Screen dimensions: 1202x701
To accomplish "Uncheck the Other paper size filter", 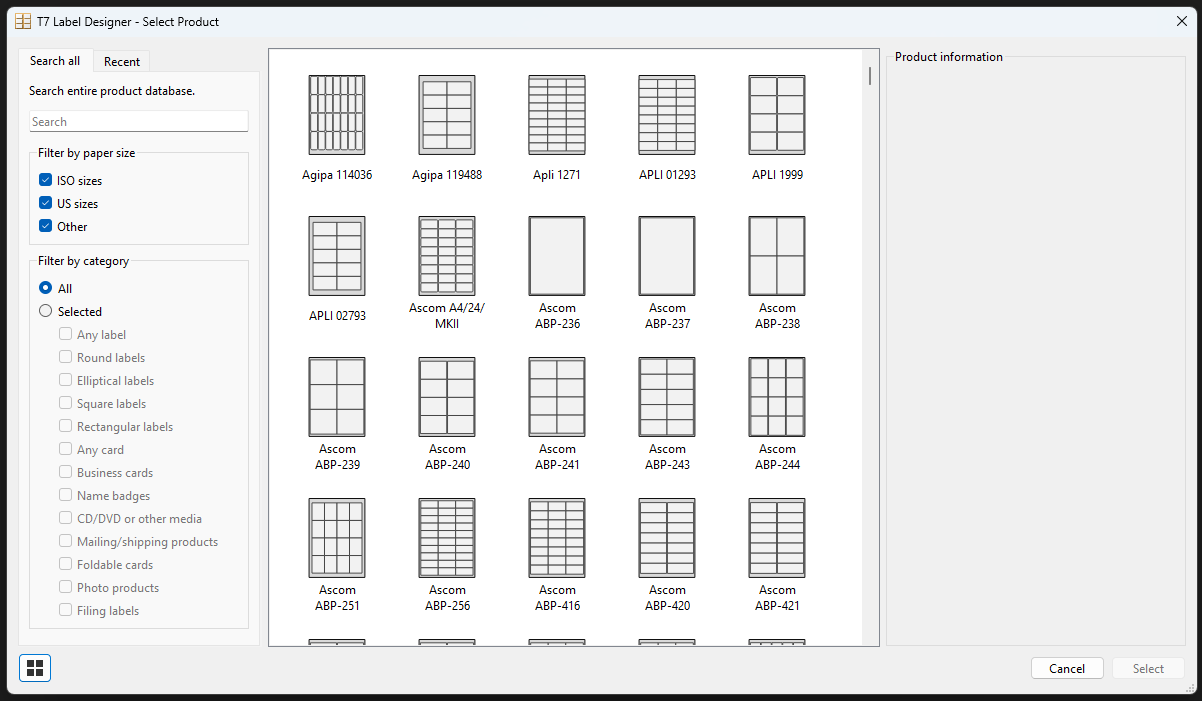I will [x=45, y=227].
